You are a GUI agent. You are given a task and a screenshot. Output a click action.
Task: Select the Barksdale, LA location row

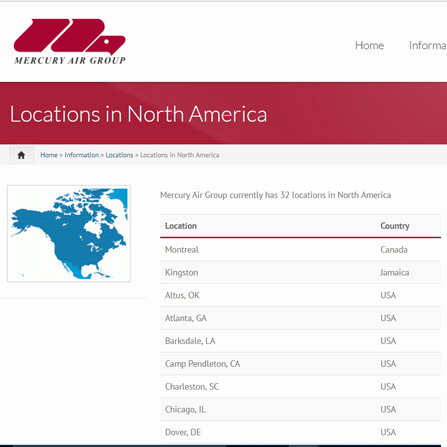(300, 341)
